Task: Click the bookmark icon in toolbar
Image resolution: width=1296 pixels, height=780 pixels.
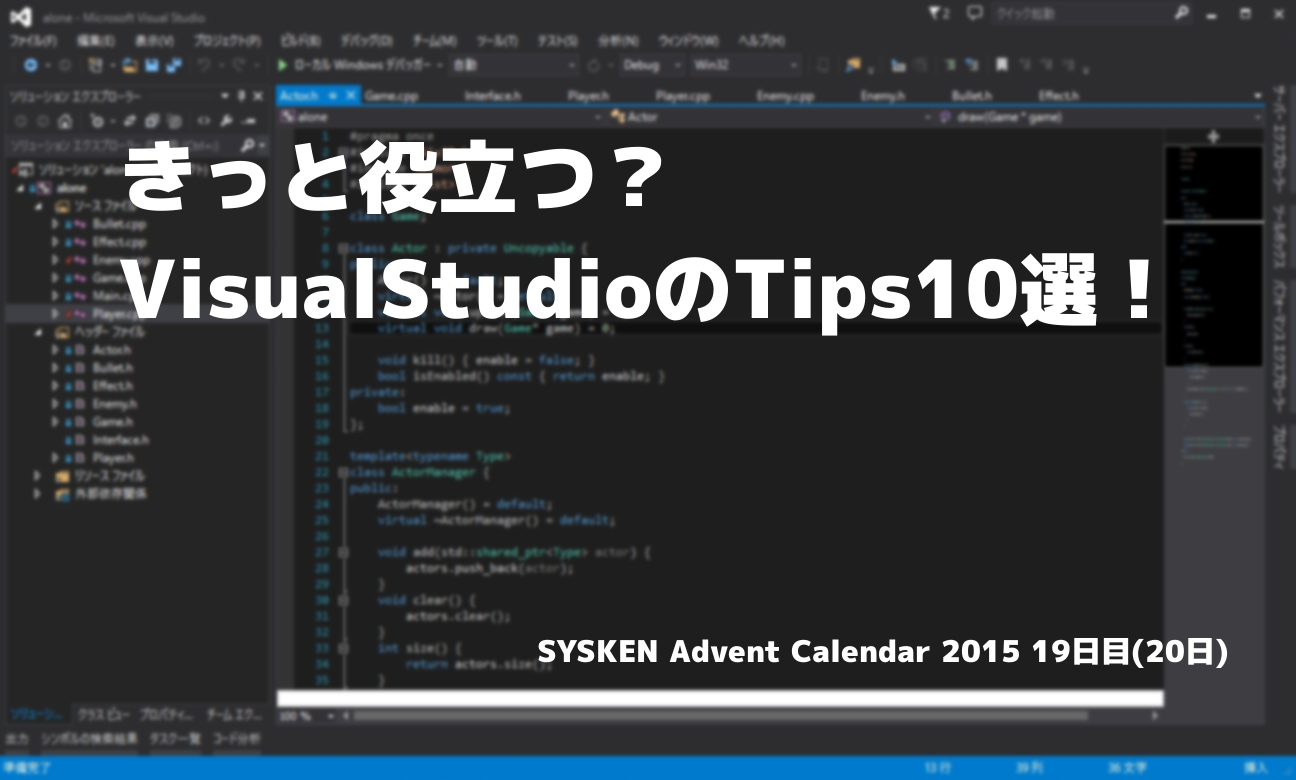Action: coord(1001,65)
